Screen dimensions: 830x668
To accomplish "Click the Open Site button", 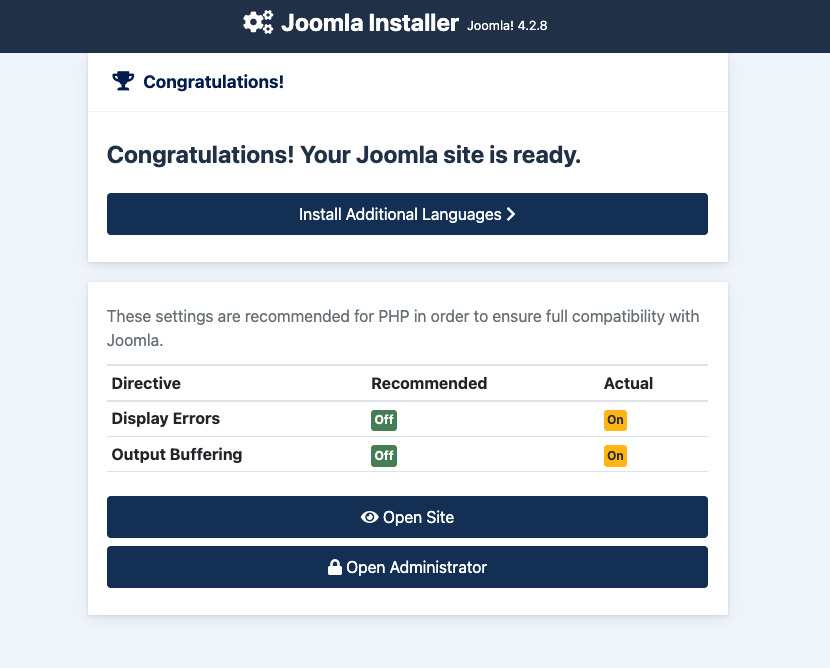I will (x=407, y=517).
